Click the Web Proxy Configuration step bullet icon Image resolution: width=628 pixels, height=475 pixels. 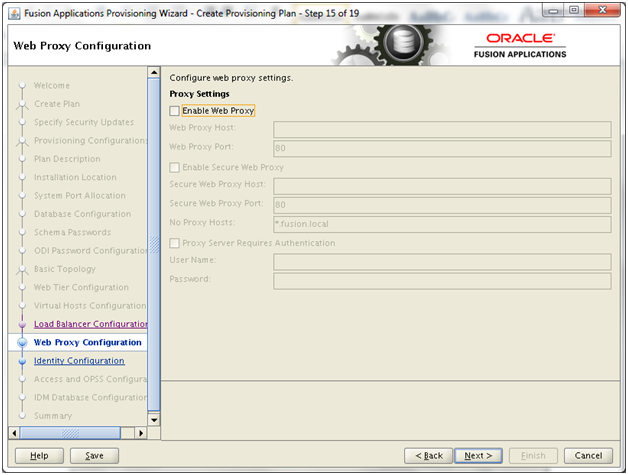point(22,342)
